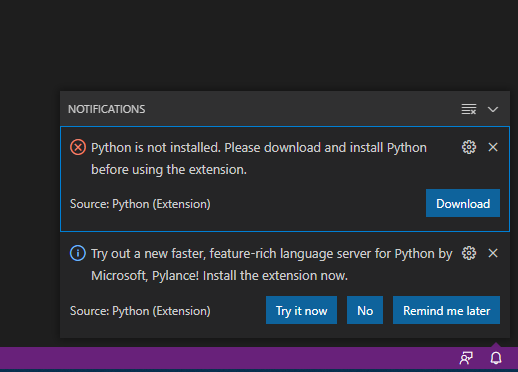Decline Pylance with the No button
The image size is (518, 372).
coord(365,310)
